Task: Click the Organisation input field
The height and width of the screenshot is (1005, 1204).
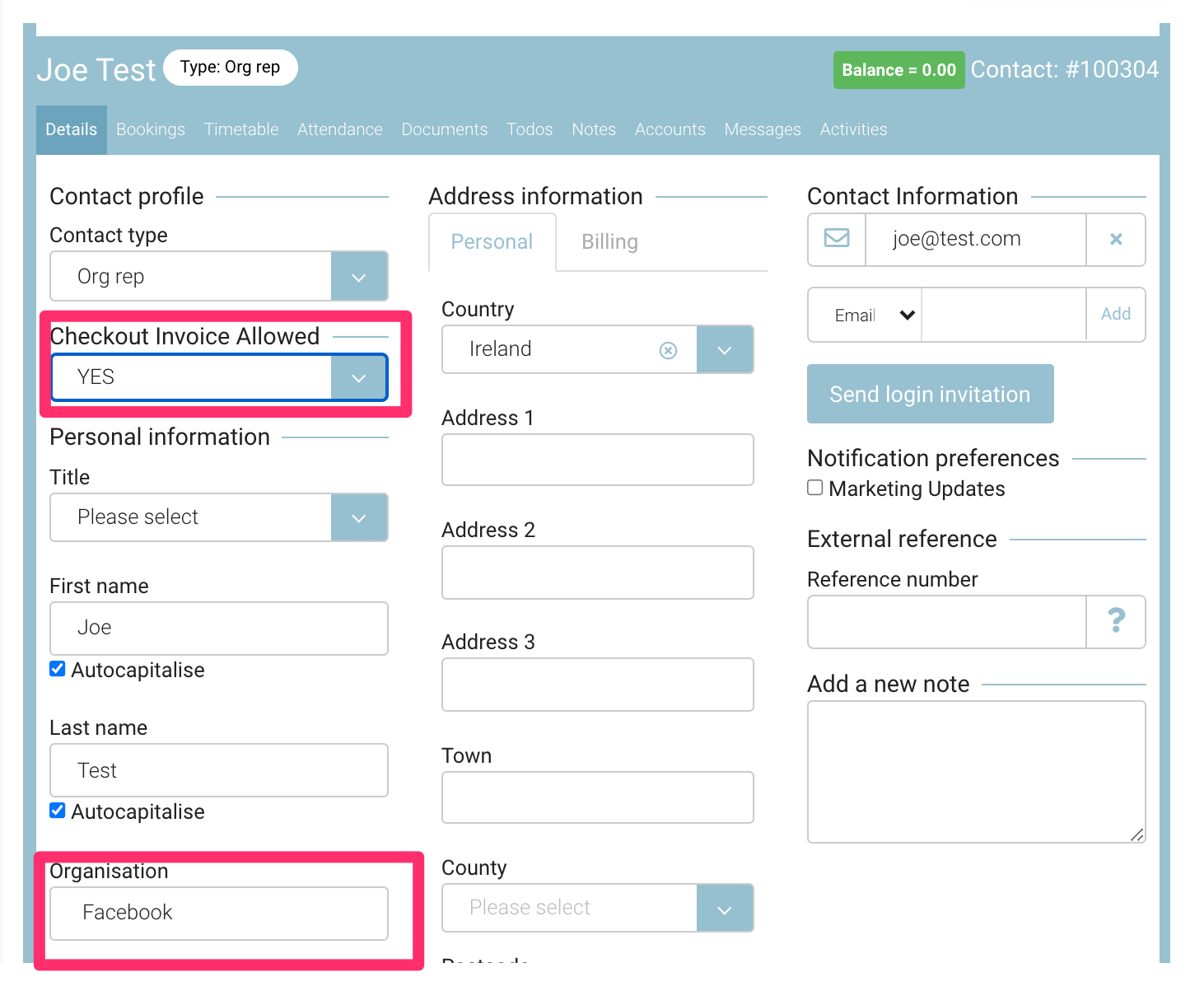Action: coord(219,913)
